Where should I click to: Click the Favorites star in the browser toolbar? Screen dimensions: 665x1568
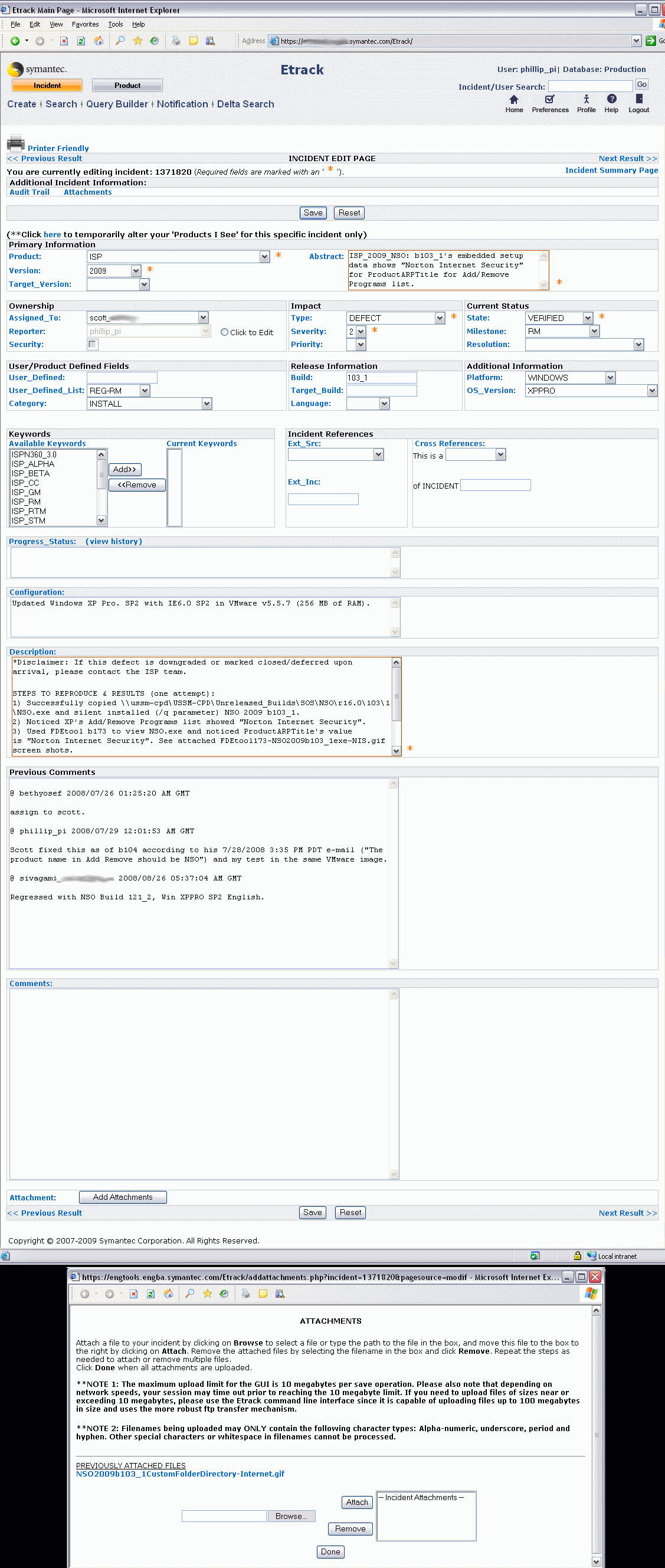[137, 41]
